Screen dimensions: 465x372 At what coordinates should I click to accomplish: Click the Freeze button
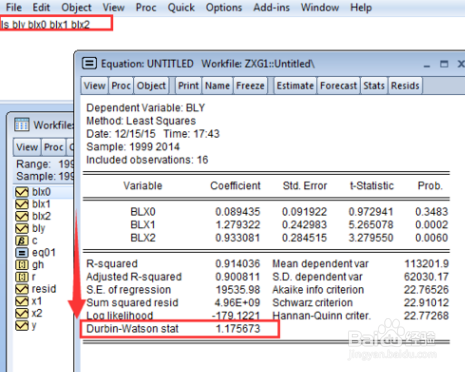tap(250, 86)
